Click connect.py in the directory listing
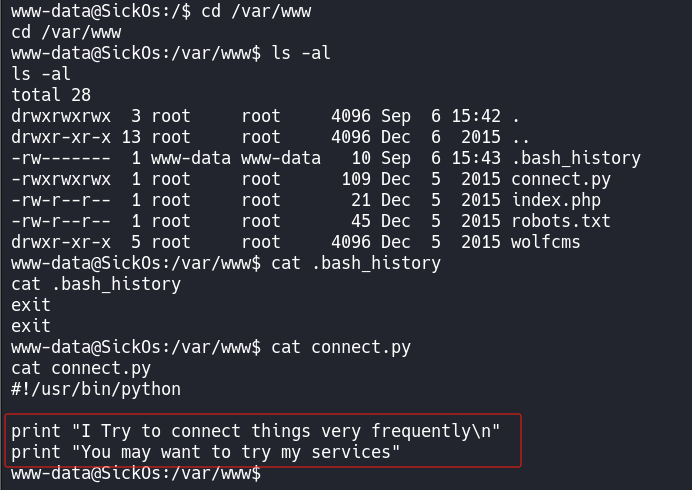The width and height of the screenshot is (692, 490). coord(560,180)
